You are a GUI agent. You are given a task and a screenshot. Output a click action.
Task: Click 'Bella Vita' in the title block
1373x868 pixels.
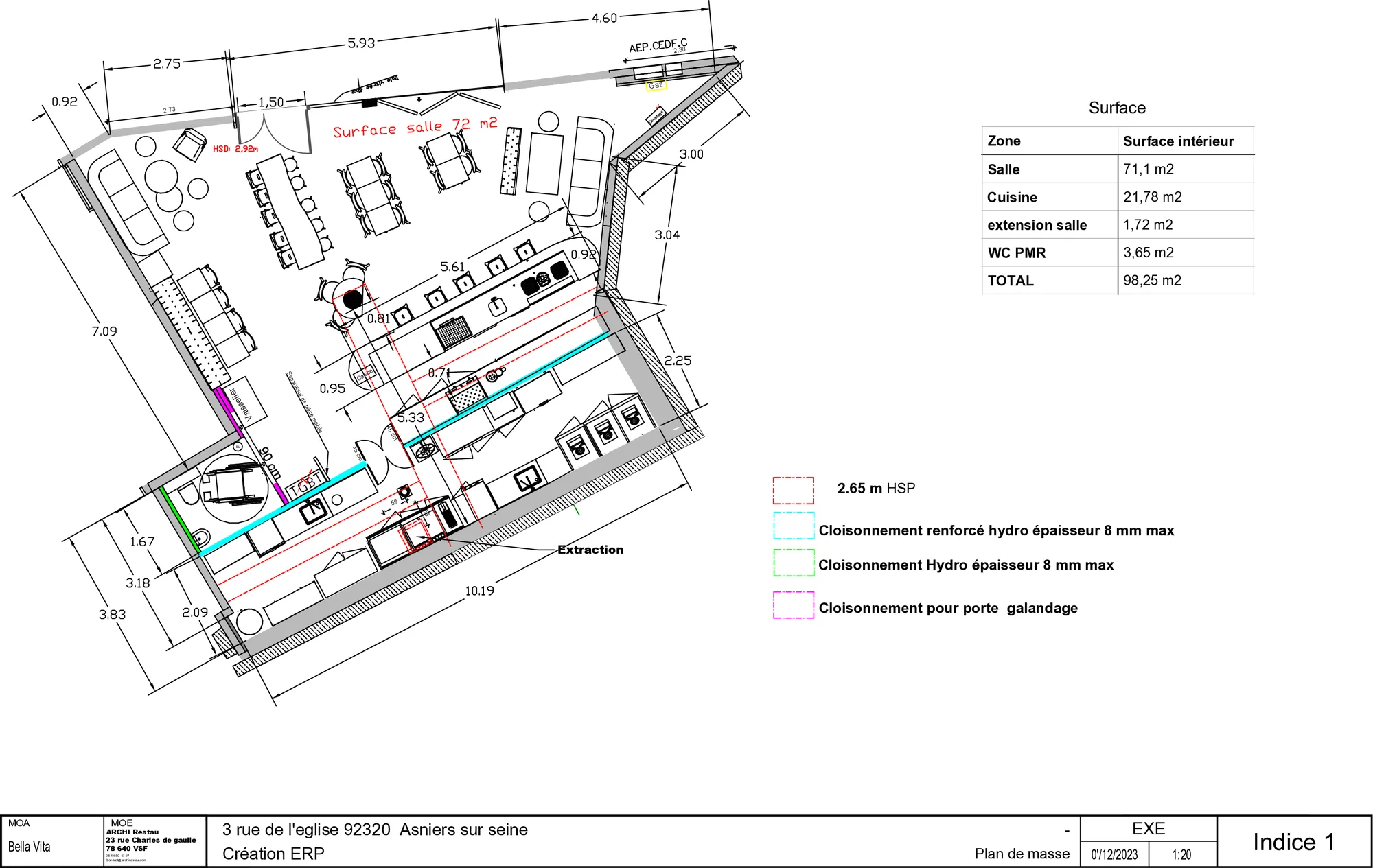coord(30,847)
